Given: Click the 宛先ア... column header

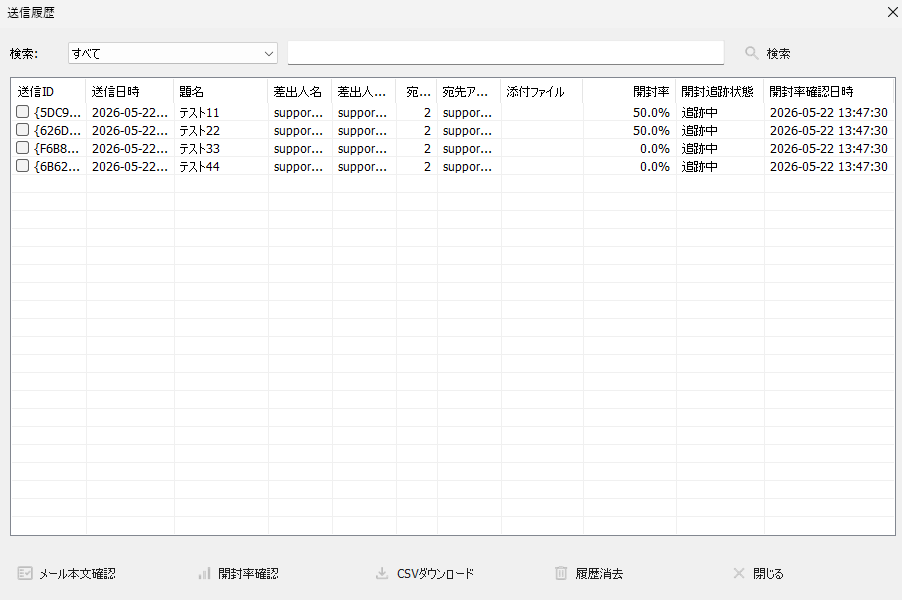Looking at the screenshot, I should 468,91.
